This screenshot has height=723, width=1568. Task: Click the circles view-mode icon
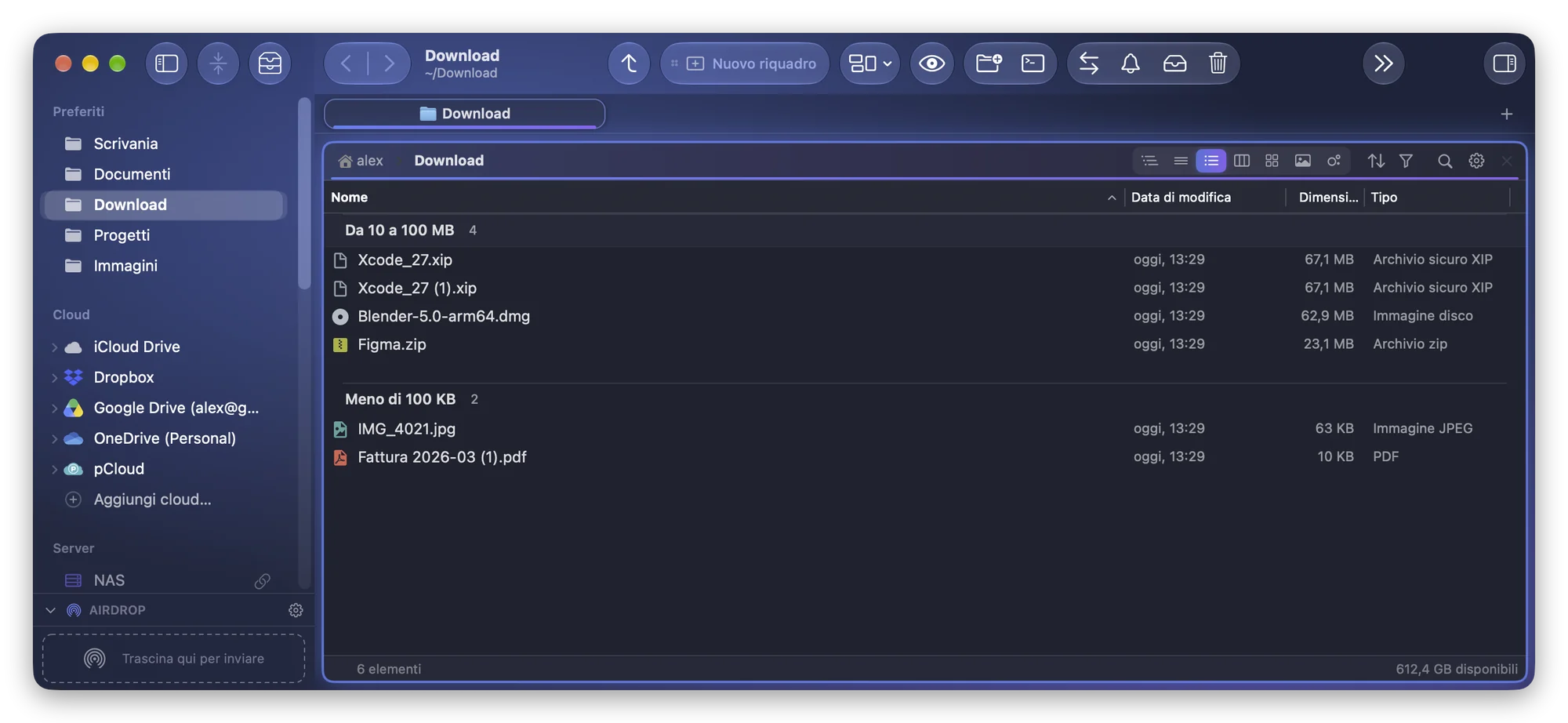[x=1334, y=161]
